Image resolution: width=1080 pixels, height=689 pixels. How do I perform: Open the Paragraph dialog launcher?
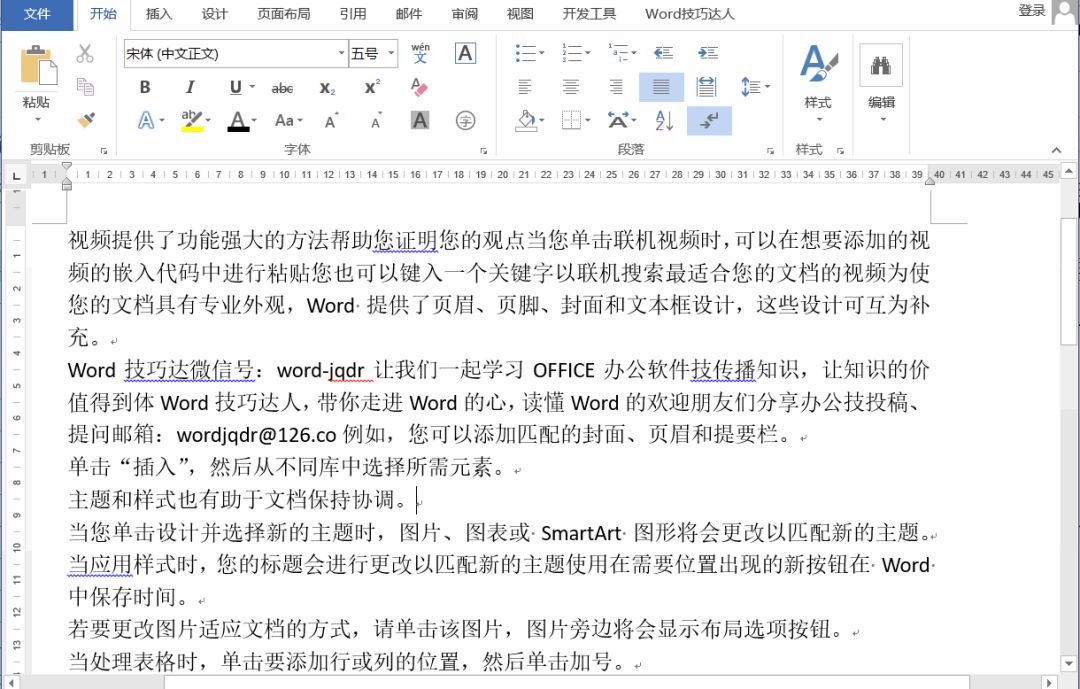[x=770, y=150]
